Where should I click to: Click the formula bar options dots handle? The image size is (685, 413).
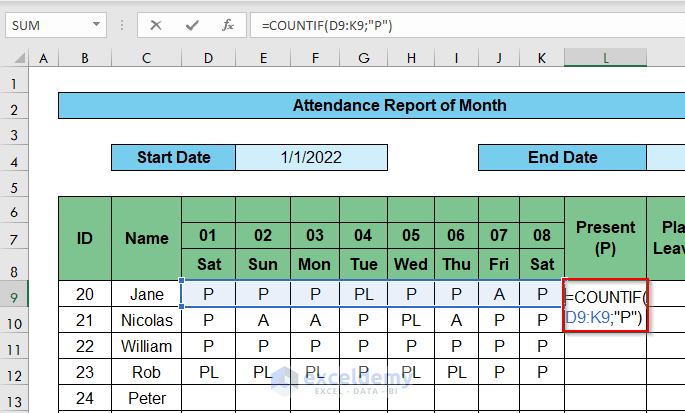pos(125,24)
